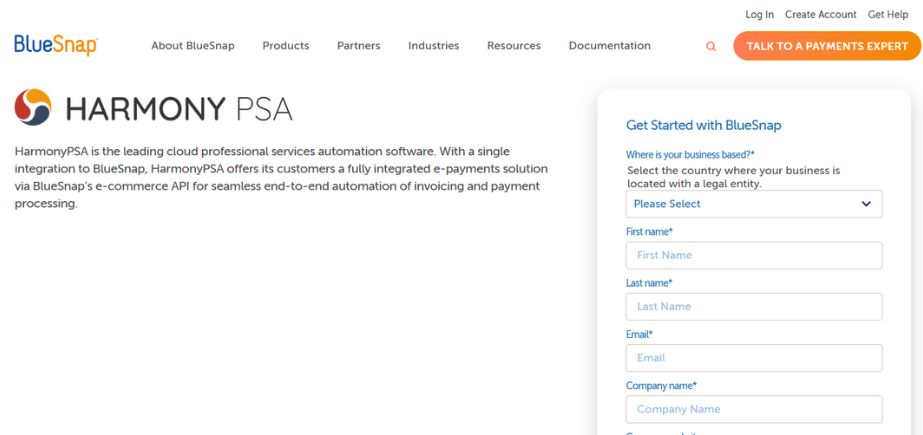Open About BlueSnap menu
Viewport: 923px width, 435px height.
[x=192, y=45]
